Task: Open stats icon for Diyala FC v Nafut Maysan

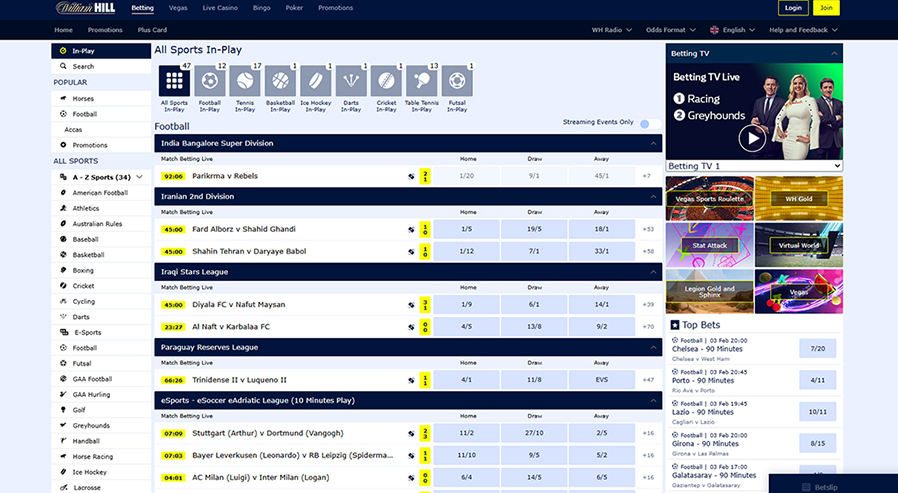Action: tap(411, 305)
